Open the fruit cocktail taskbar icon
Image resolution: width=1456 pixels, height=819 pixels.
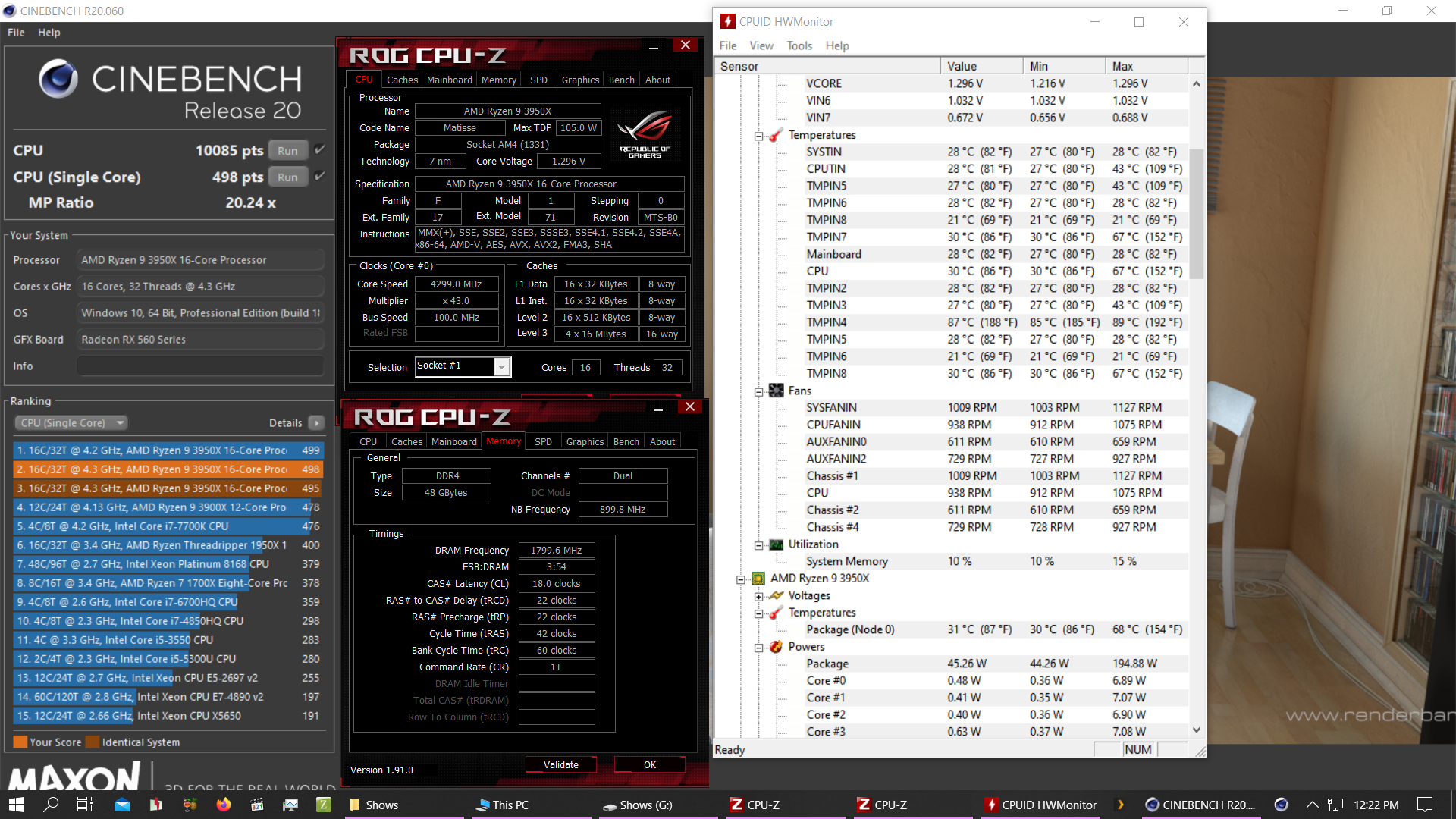pos(190,805)
